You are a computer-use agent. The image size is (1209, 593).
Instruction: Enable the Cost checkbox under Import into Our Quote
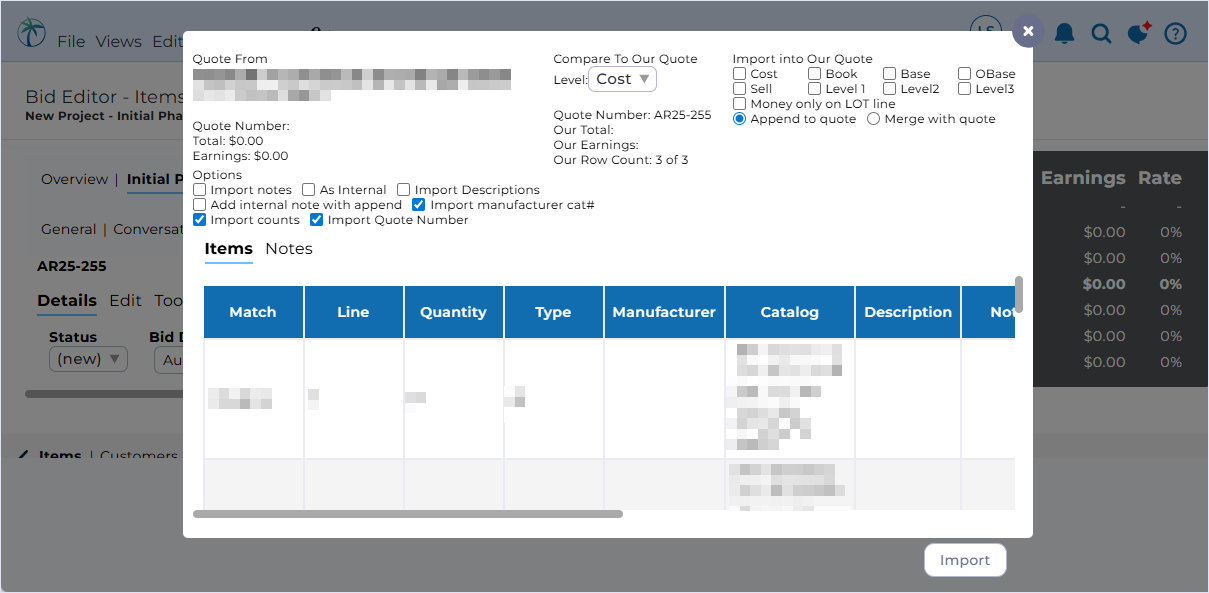pyautogui.click(x=737, y=73)
